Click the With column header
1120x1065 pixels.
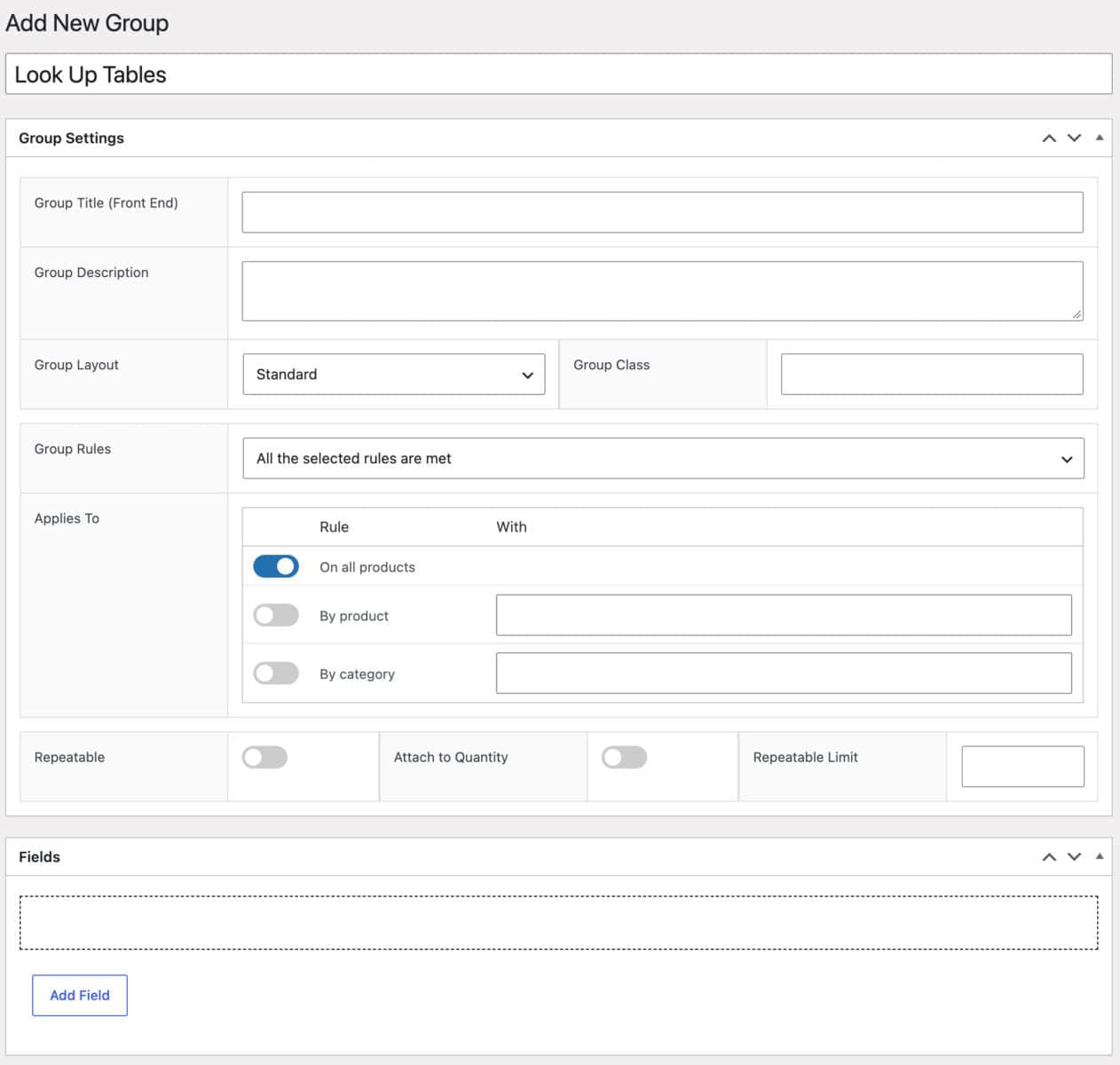point(511,527)
